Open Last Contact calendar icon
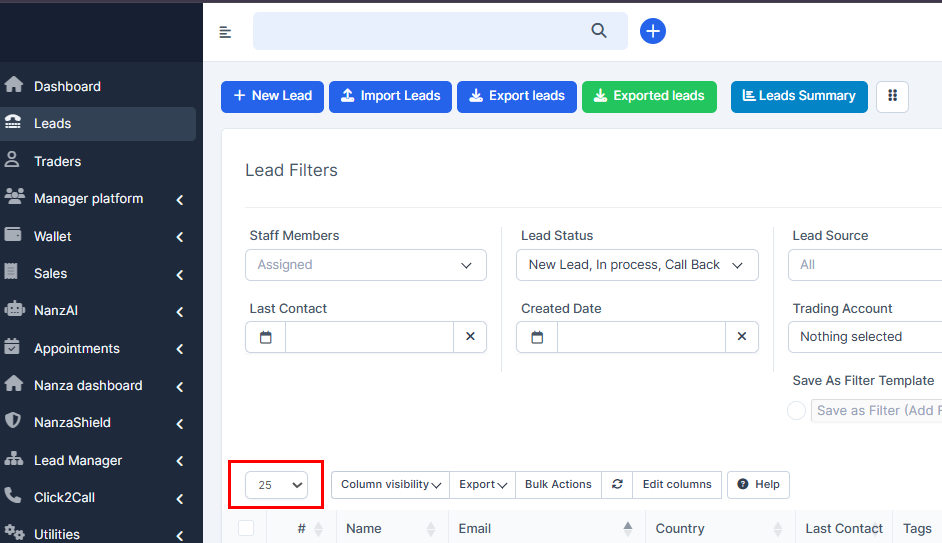Screen dimensions: 942x543 pyautogui.click(x=266, y=337)
